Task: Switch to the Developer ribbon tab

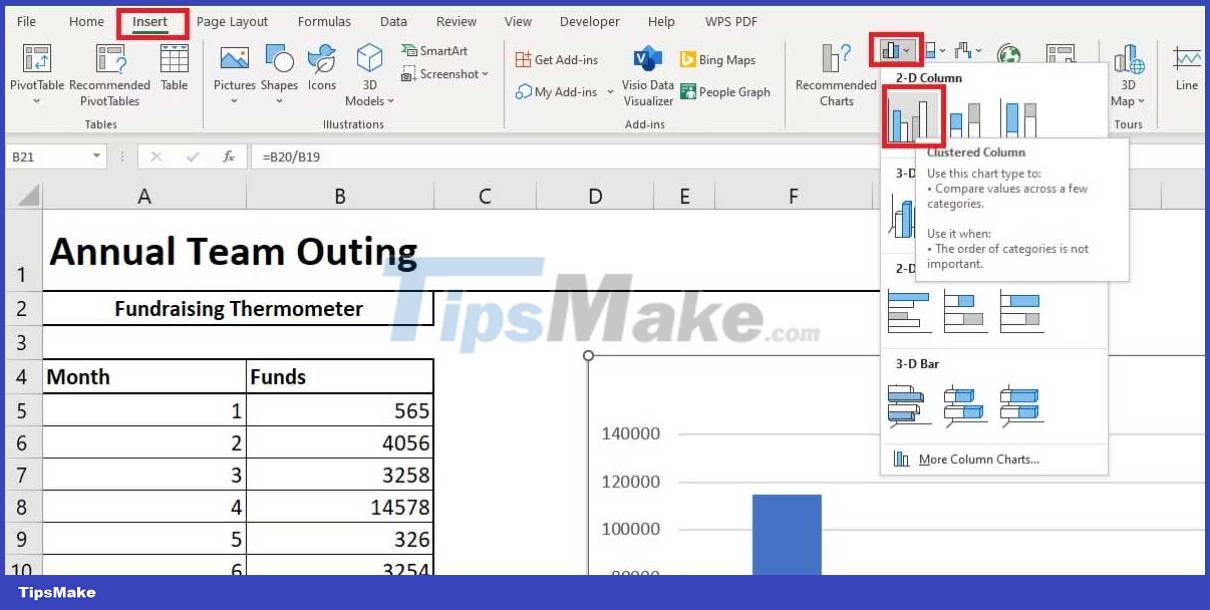Action: 589,21
